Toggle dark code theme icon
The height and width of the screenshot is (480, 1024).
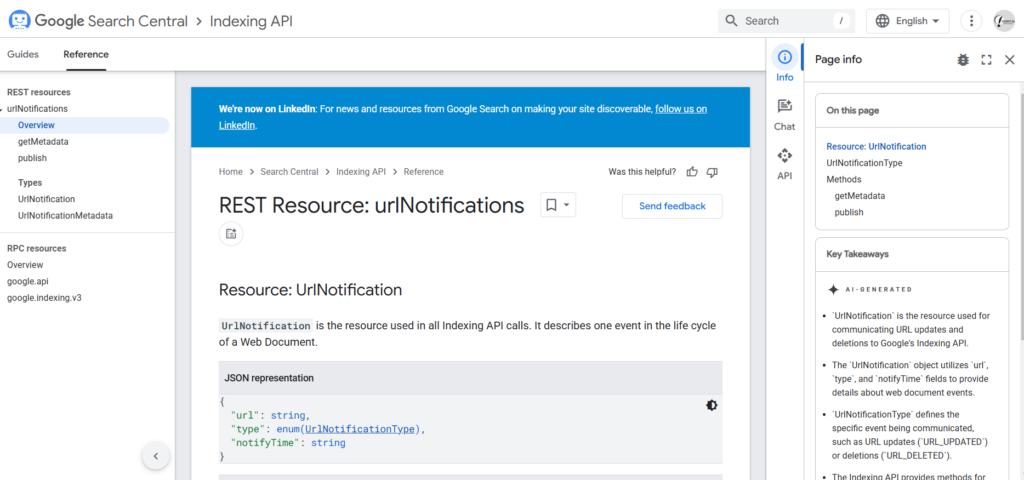(711, 405)
